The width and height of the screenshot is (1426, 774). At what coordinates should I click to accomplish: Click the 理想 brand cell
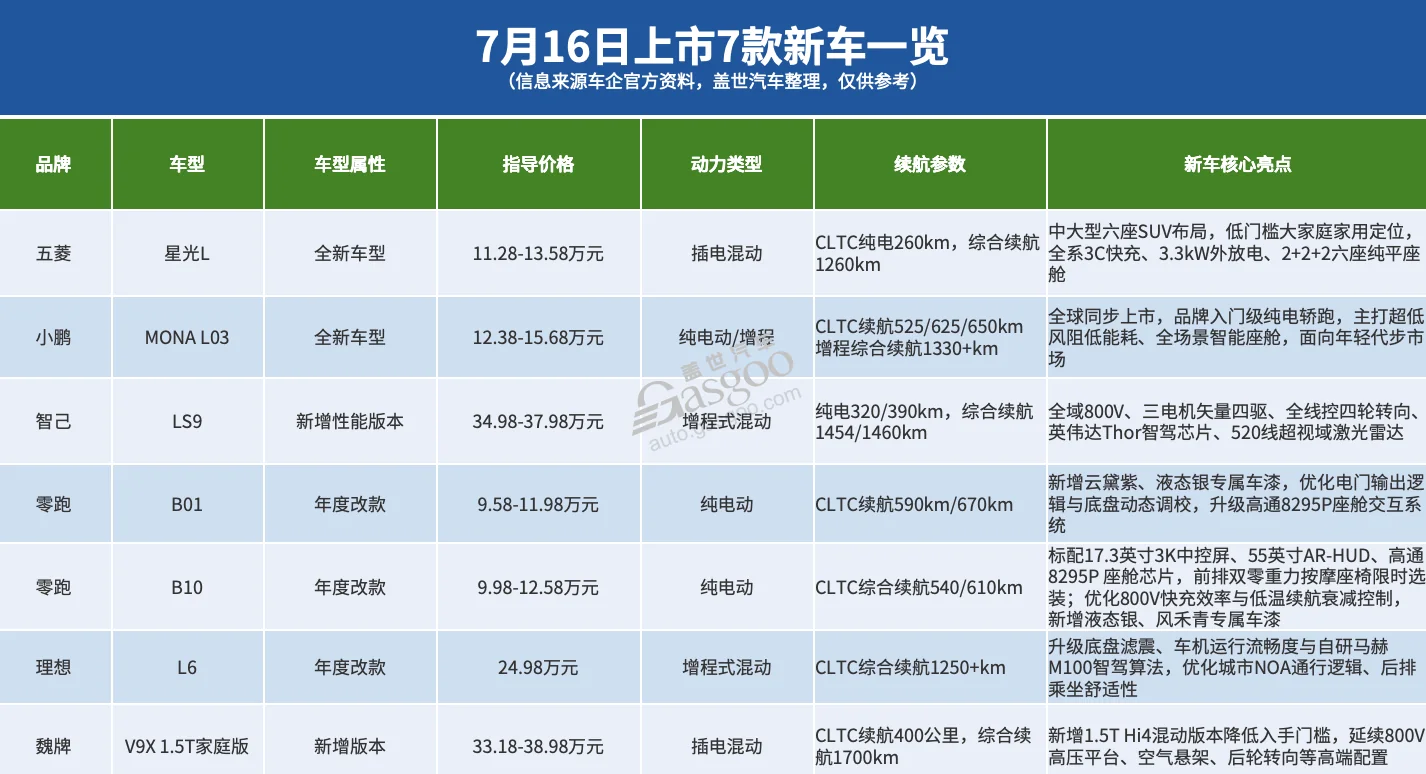point(54,667)
